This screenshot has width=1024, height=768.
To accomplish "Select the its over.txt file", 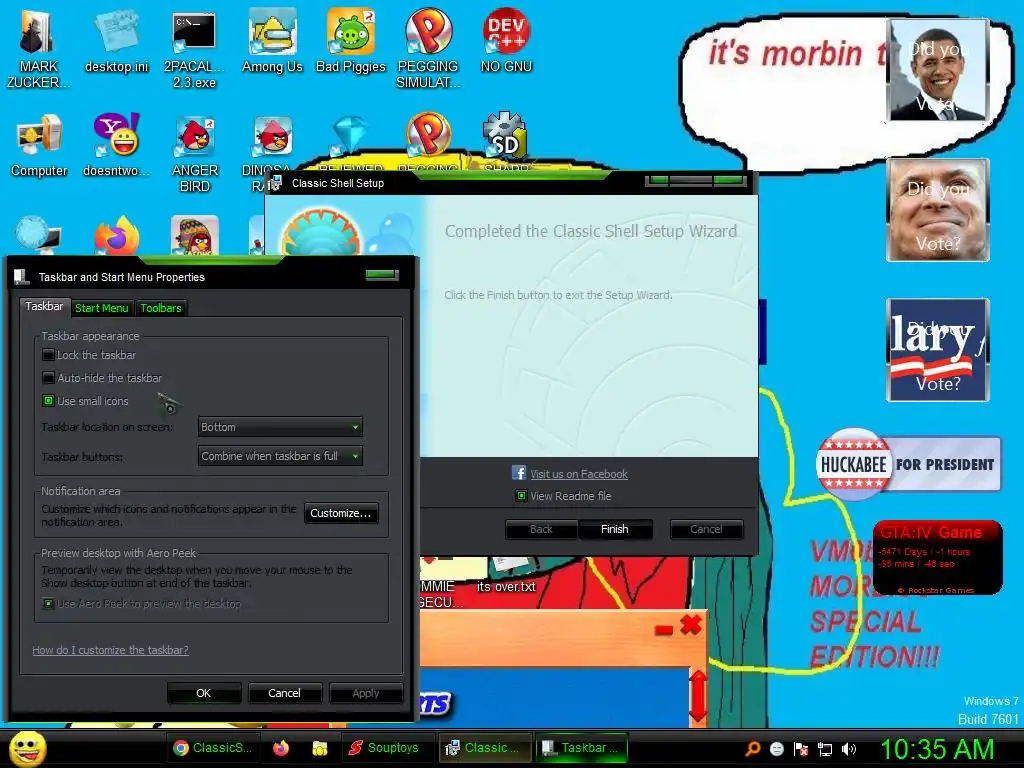I will click(x=506, y=575).
